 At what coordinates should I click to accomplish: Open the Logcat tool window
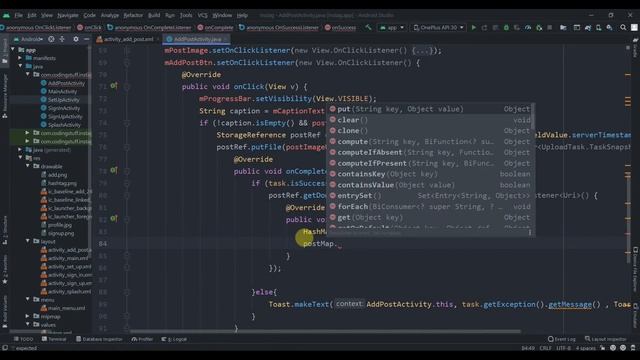pos(174,339)
